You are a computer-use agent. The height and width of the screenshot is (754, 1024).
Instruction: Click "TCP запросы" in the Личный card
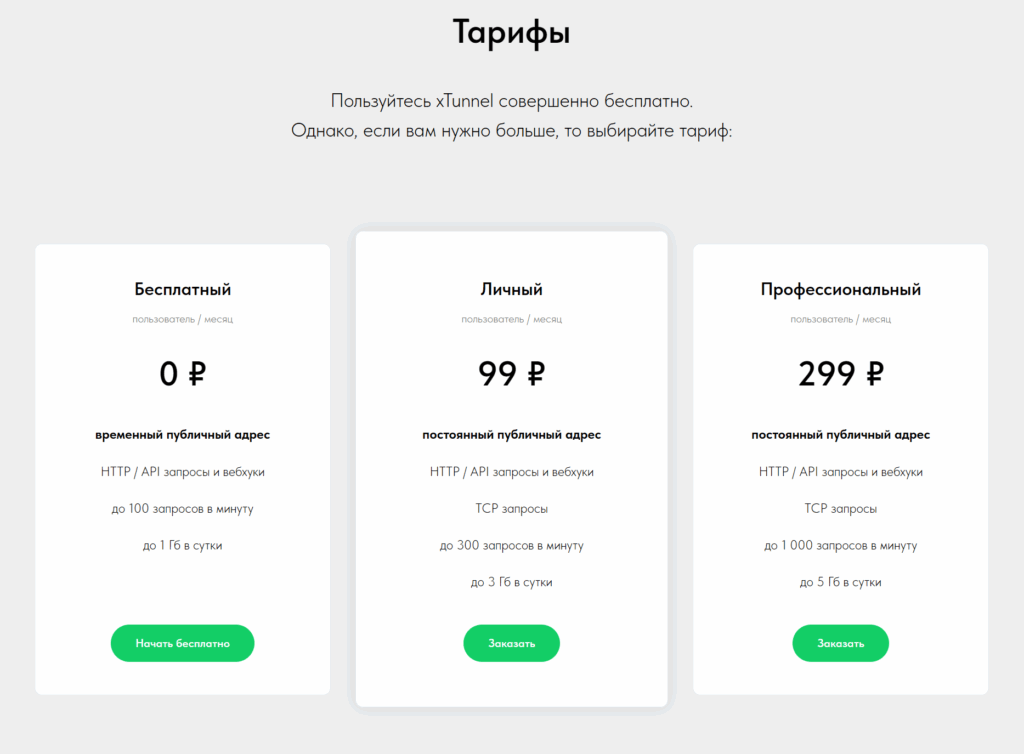click(x=511, y=509)
